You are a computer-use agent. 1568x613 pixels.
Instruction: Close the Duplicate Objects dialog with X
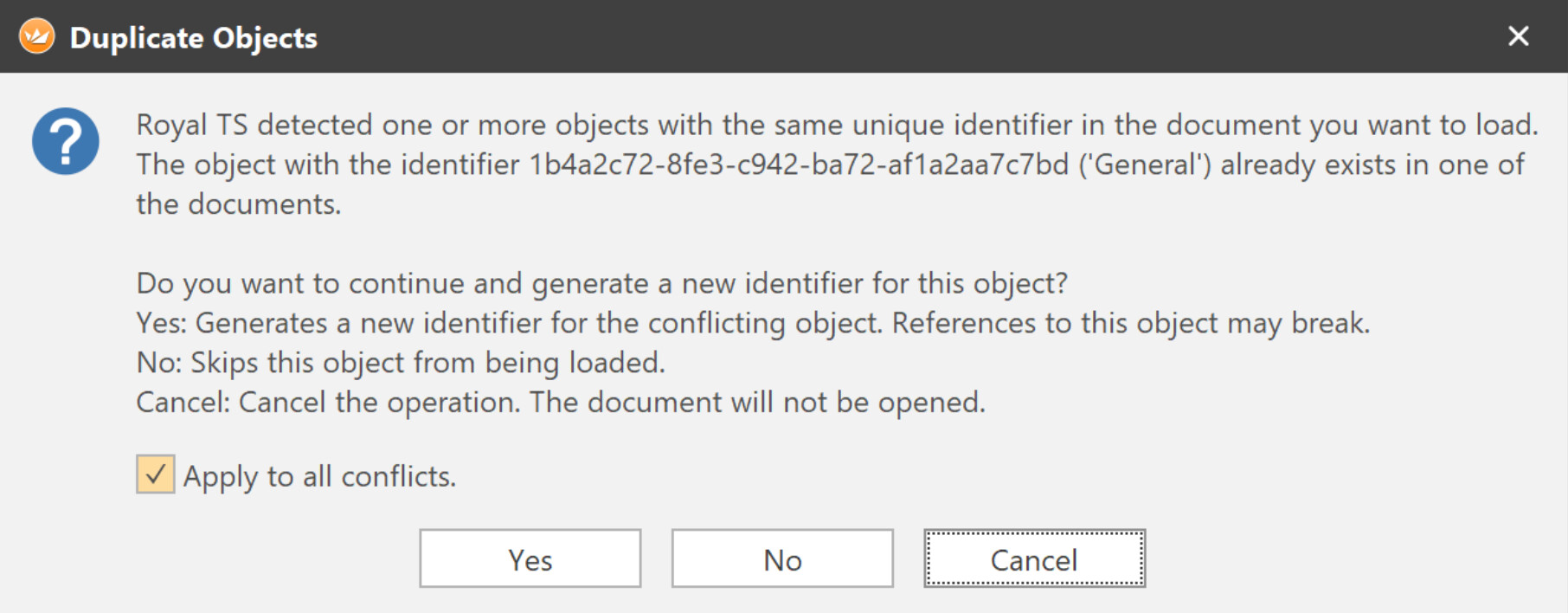[1518, 36]
